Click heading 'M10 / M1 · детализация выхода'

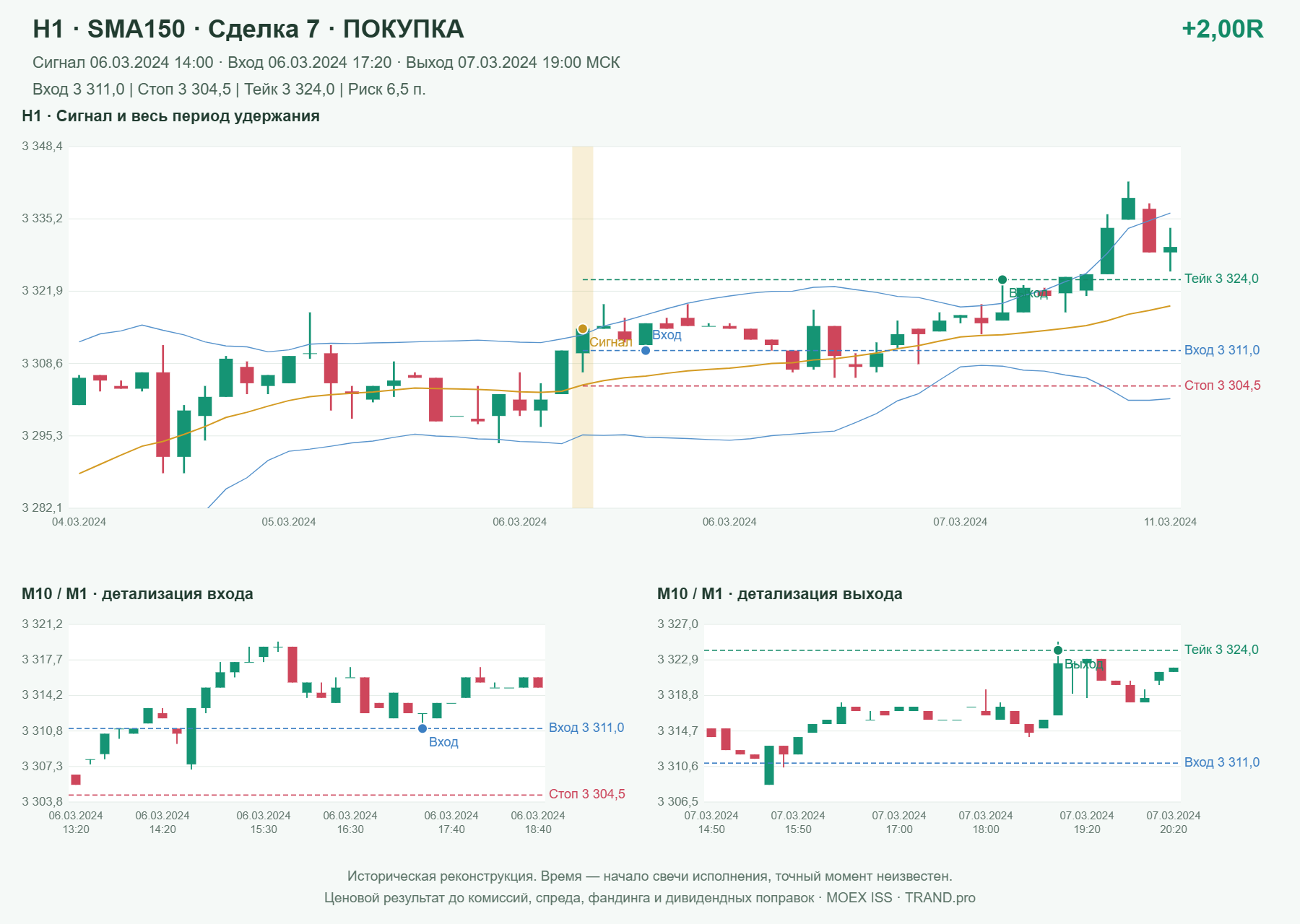coord(780,594)
